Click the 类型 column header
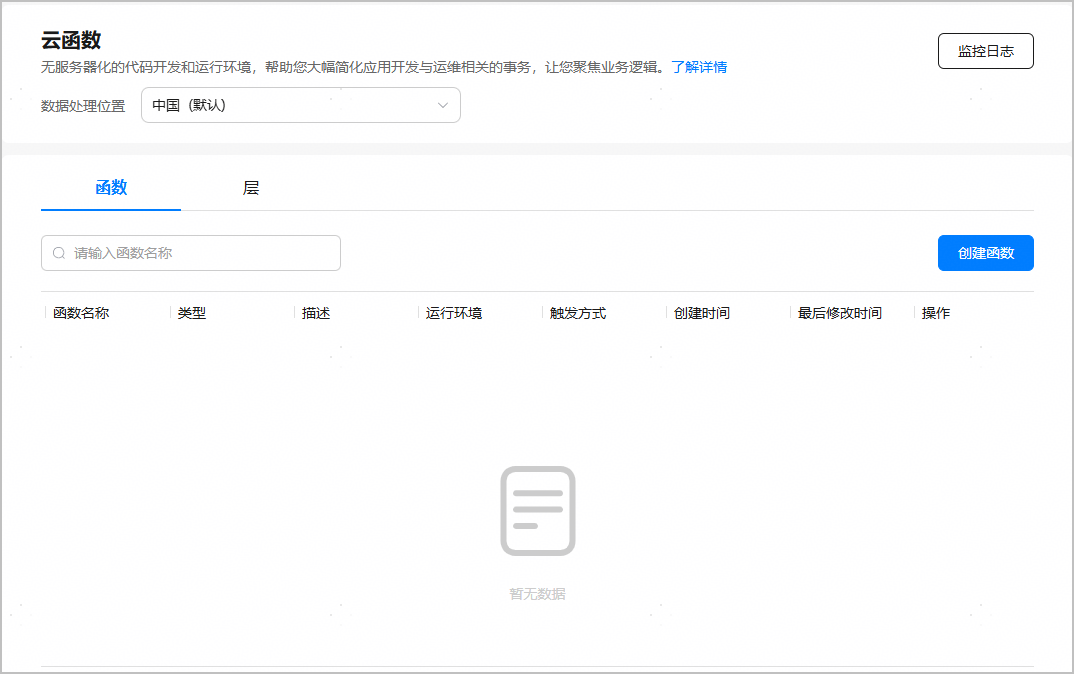This screenshot has width=1074, height=674. (192, 313)
